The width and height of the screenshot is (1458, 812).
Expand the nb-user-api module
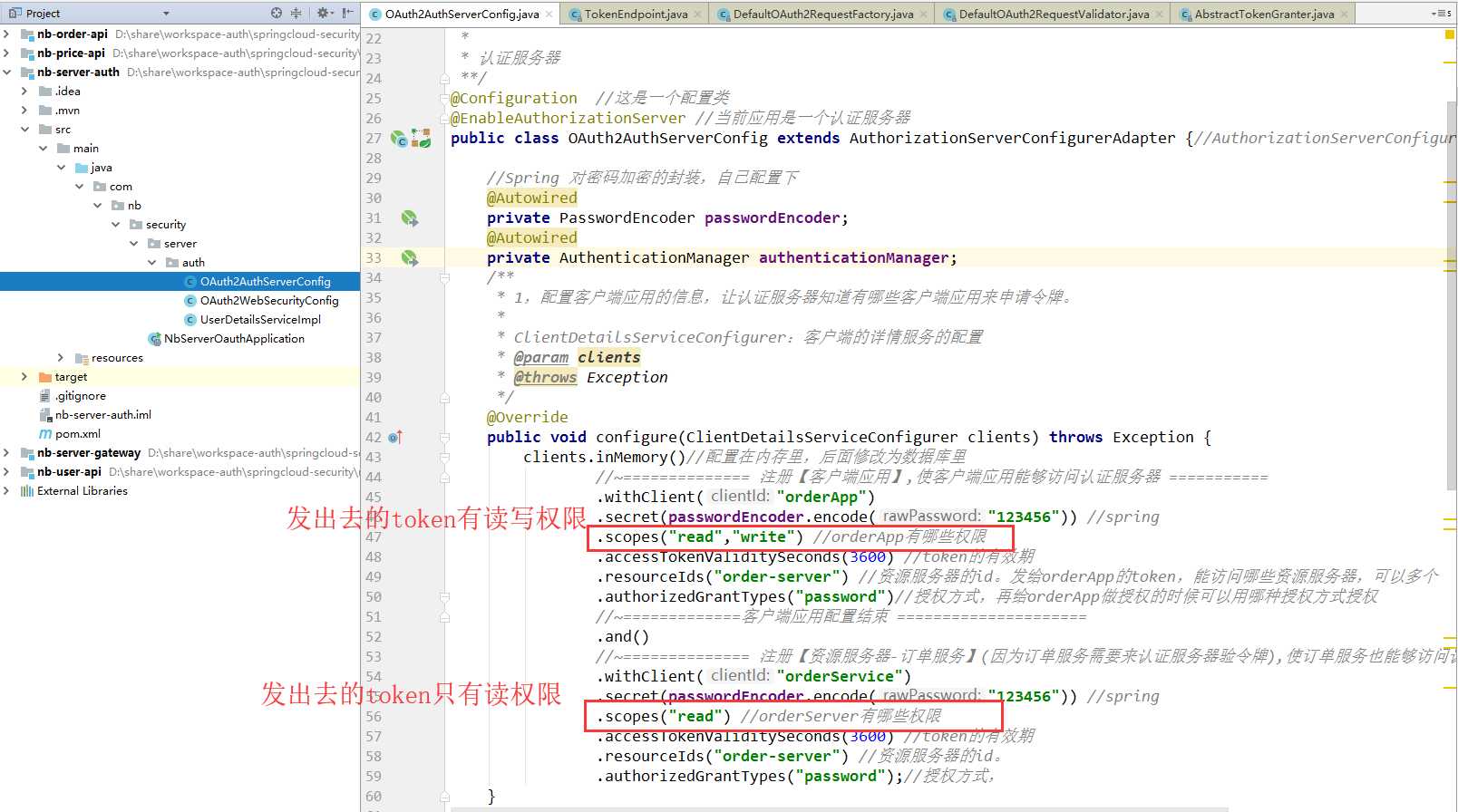(7, 471)
